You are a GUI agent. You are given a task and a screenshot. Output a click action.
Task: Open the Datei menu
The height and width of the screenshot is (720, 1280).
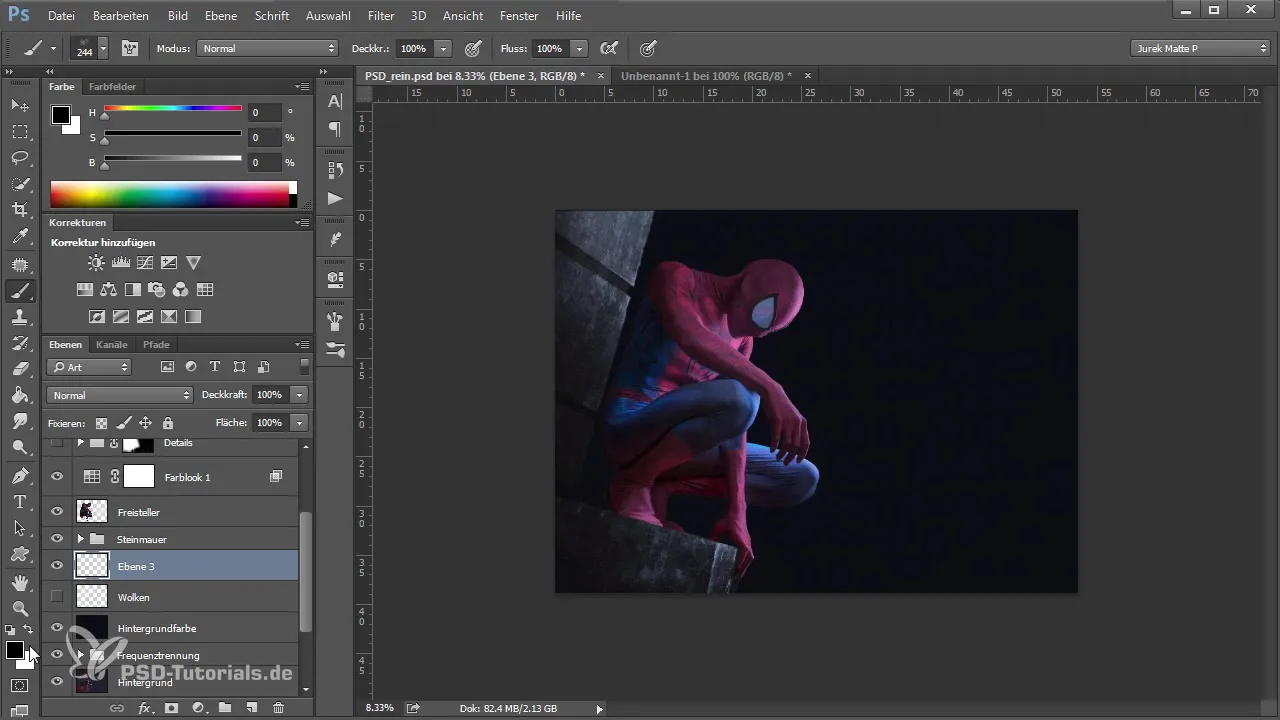click(x=61, y=16)
